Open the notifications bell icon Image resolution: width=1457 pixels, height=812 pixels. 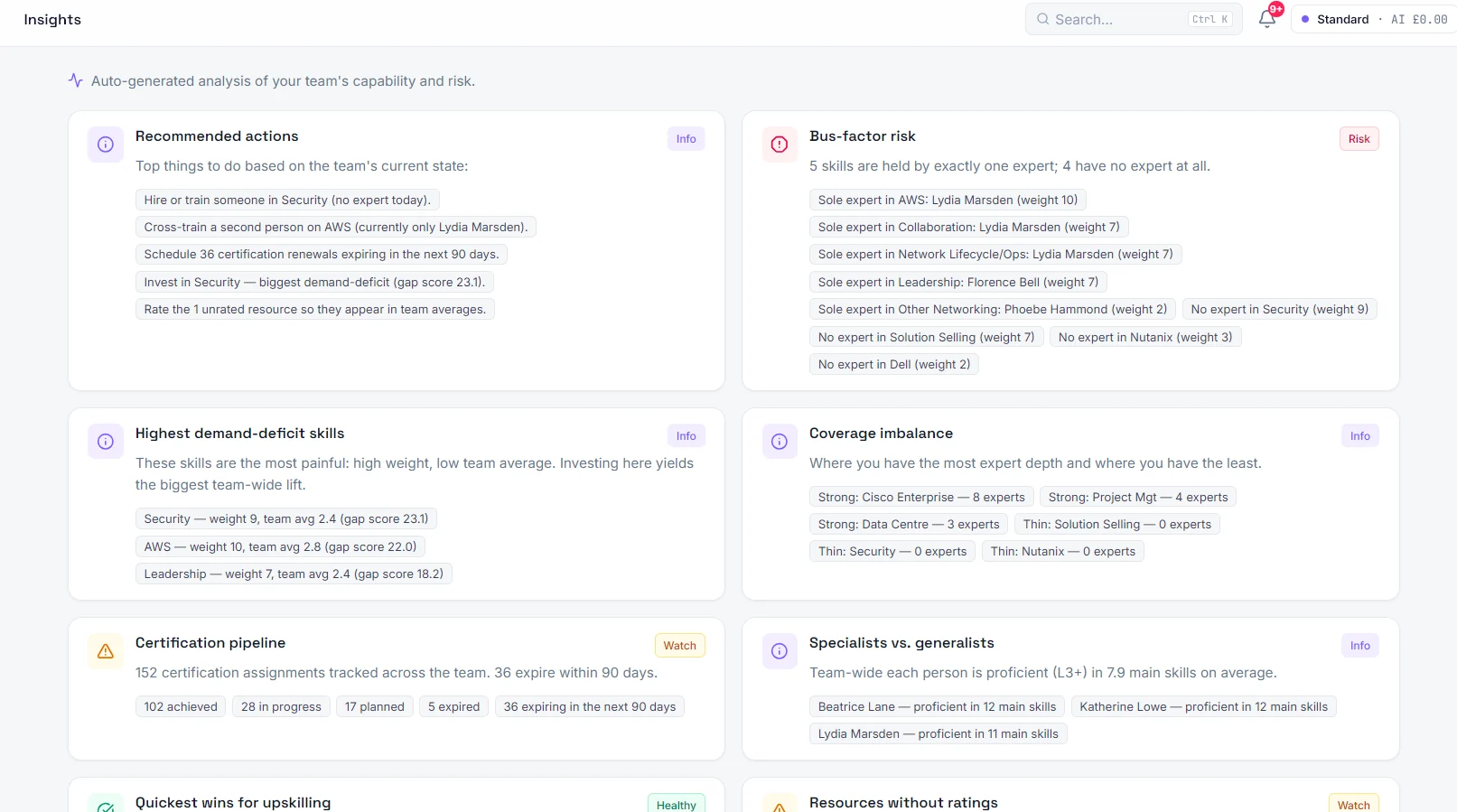point(1267,19)
